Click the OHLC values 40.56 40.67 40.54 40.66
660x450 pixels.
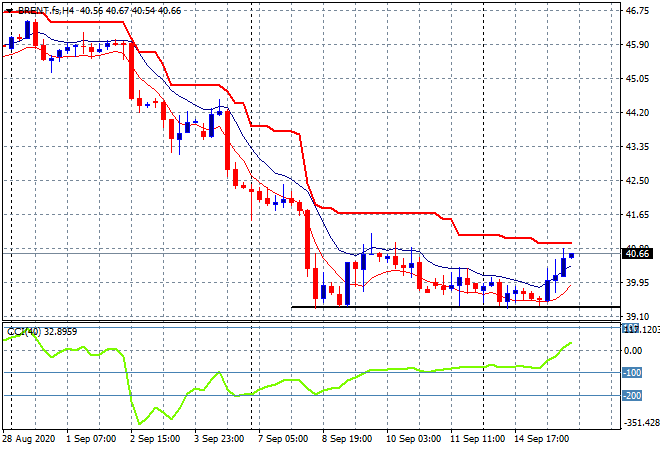[x=130, y=11]
